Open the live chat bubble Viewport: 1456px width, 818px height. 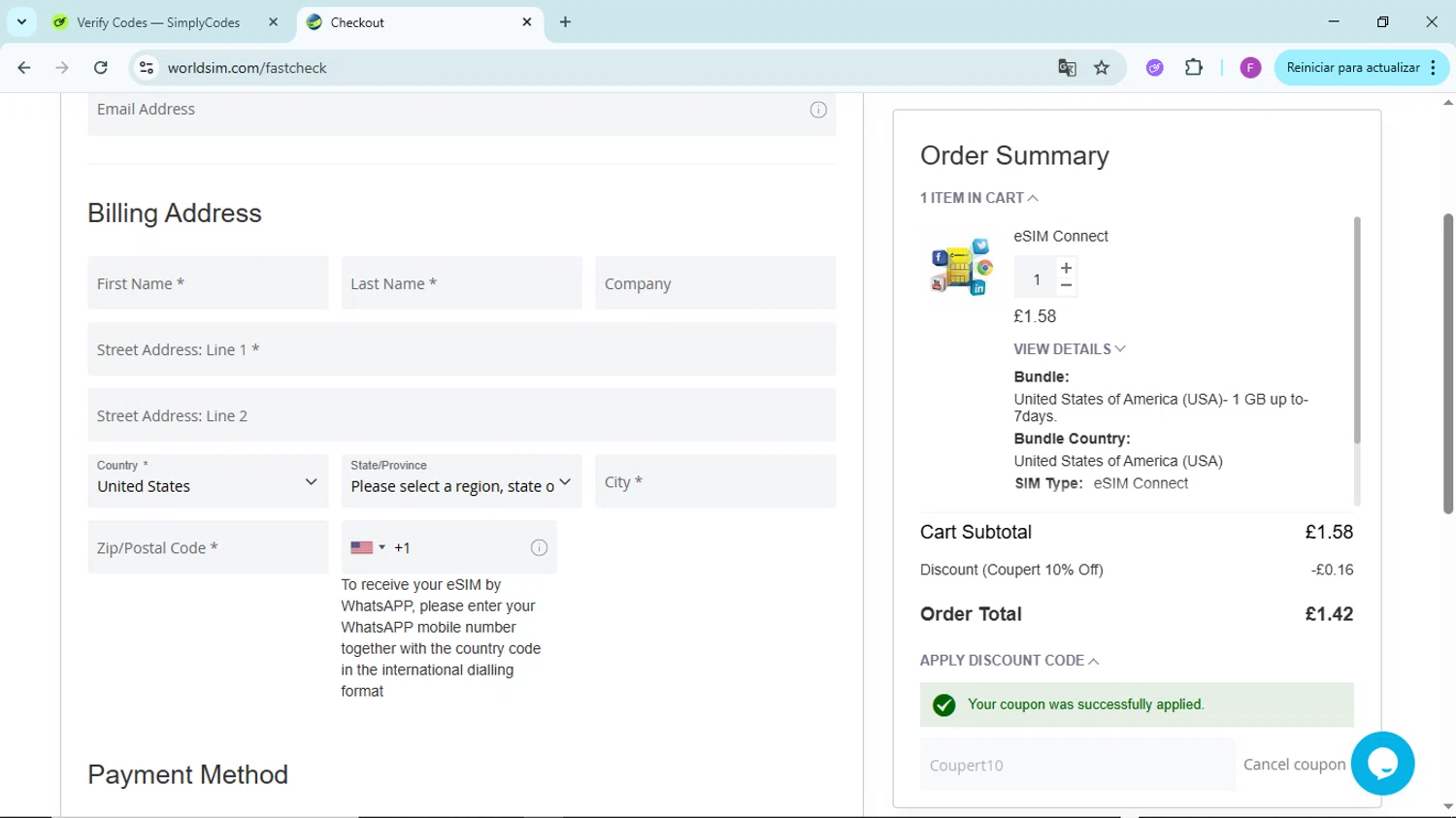point(1382,764)
